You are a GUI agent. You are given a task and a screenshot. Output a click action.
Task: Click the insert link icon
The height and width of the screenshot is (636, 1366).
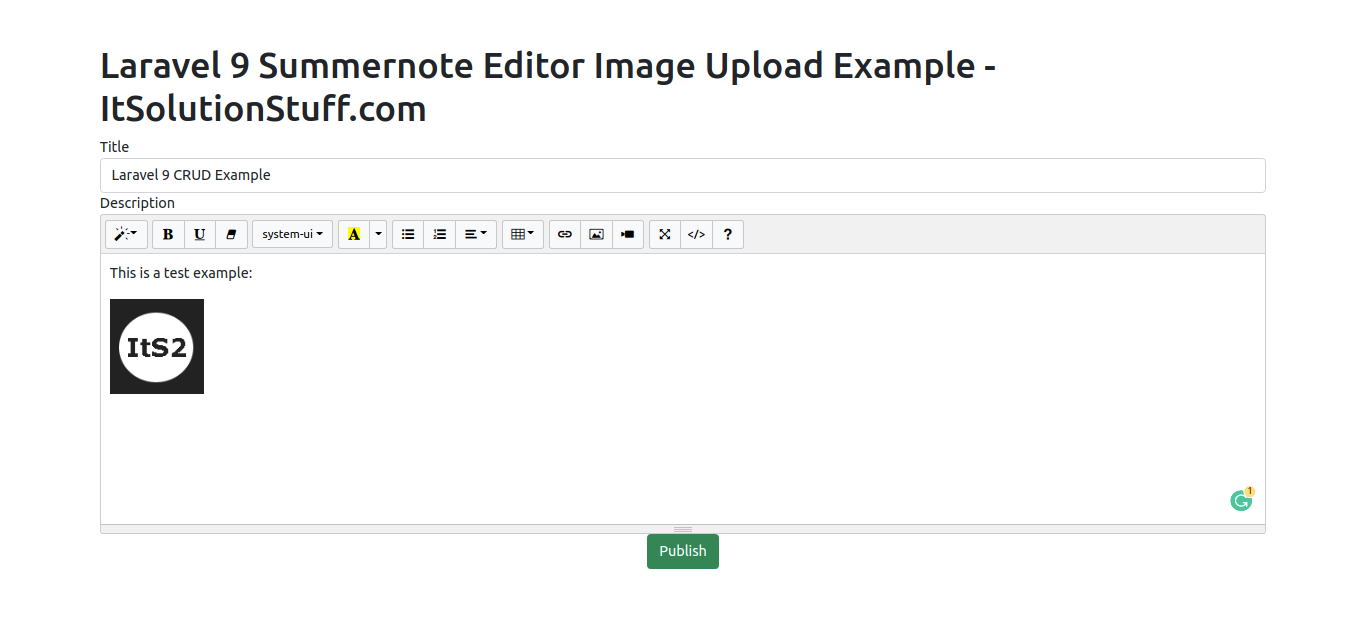click(565, 234)
